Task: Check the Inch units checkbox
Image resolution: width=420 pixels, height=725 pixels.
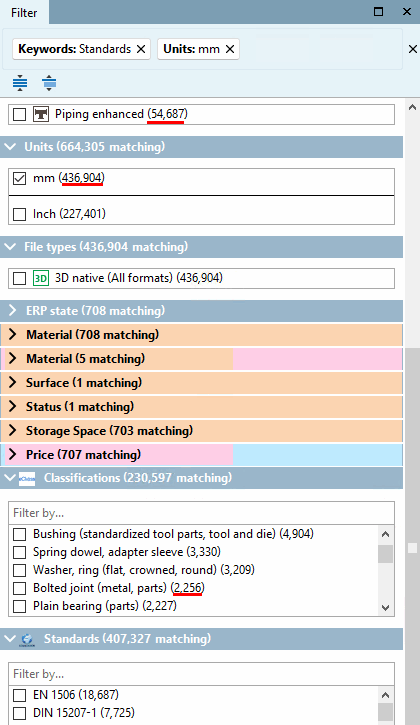Action: point(19,215)
